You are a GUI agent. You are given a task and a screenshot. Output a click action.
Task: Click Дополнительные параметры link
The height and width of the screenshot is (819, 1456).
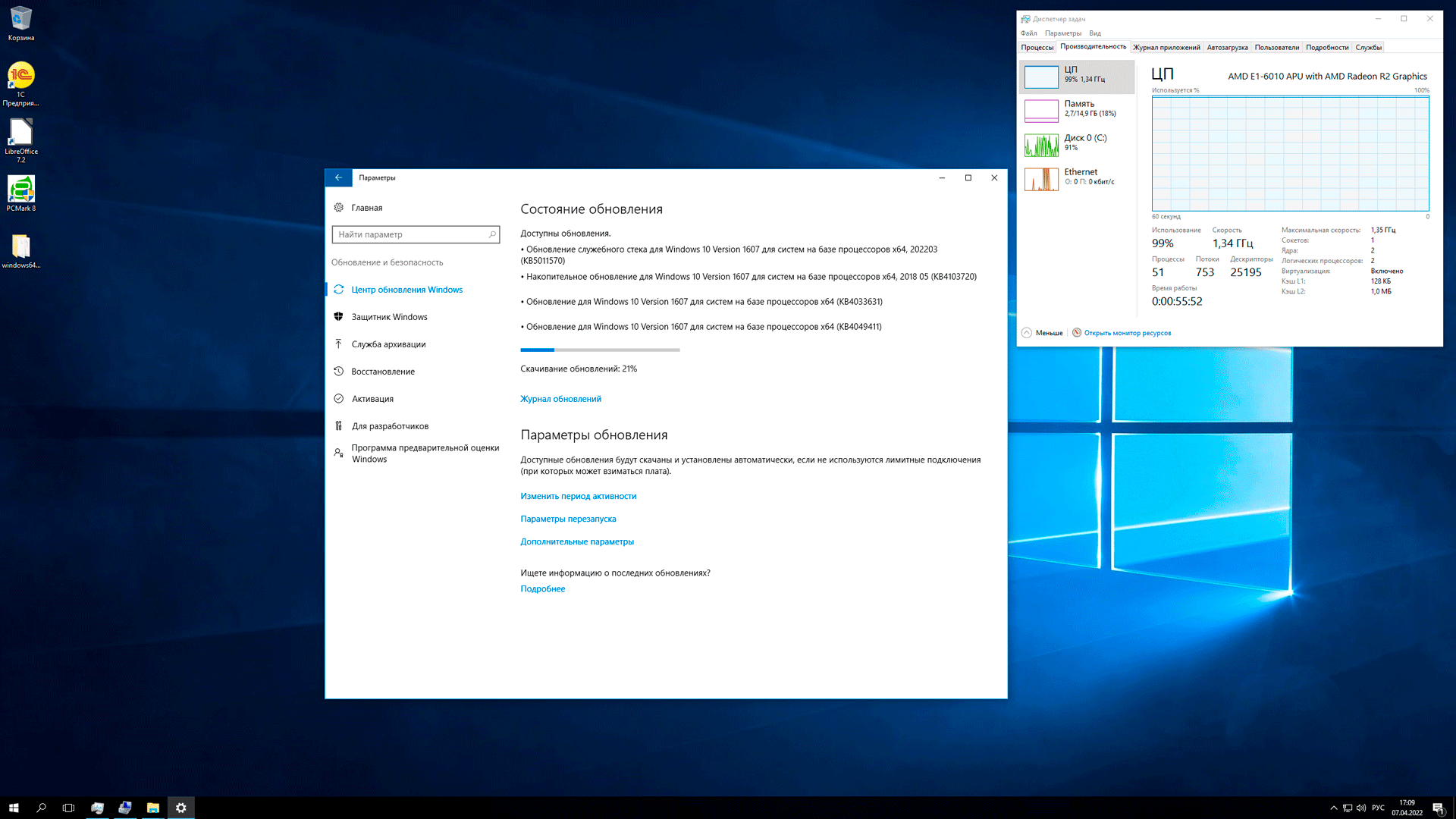(576, 541)
